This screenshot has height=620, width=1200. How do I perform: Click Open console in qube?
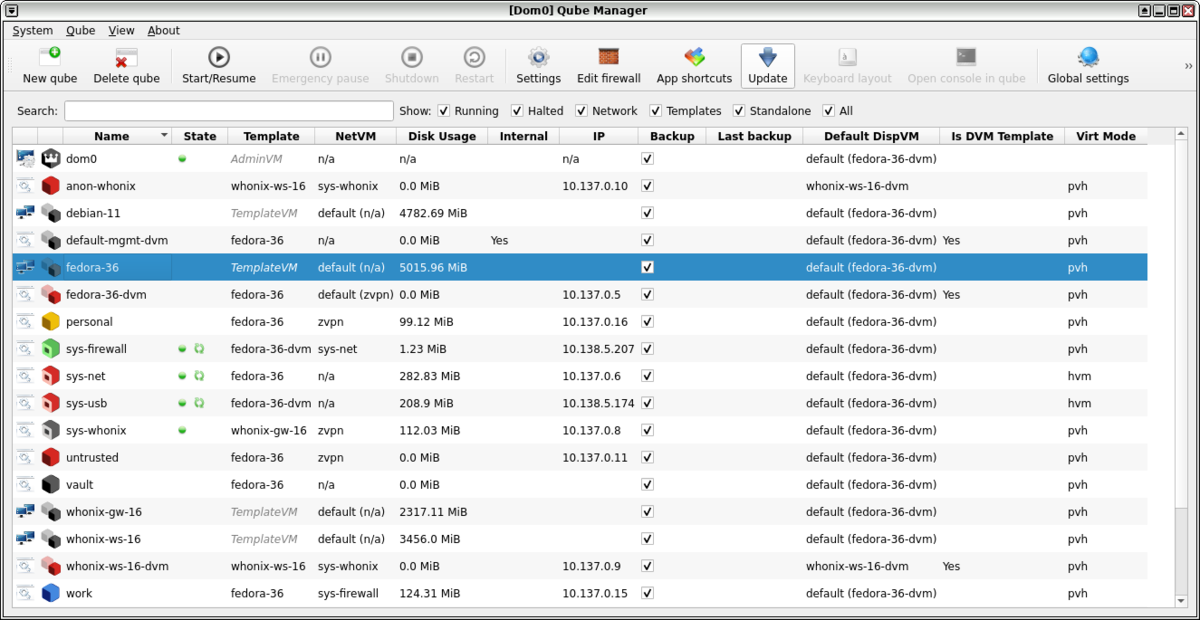[966, 66]
